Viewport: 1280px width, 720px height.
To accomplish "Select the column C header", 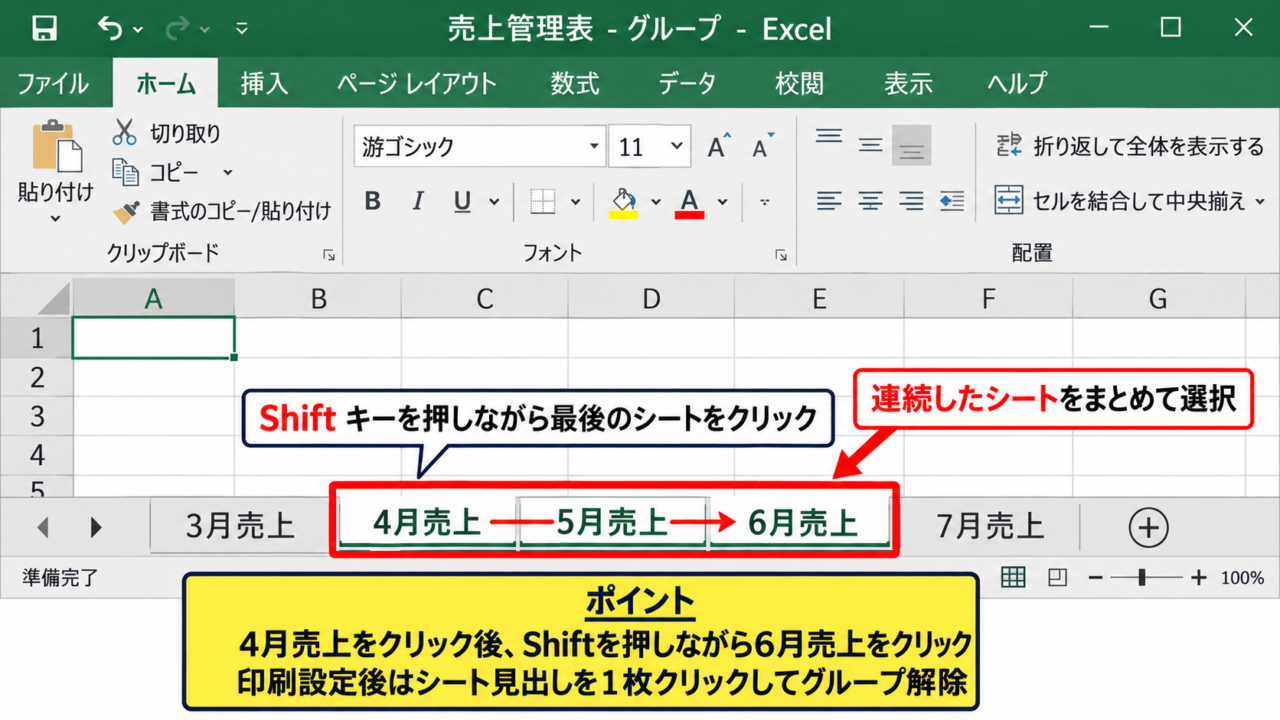I will [x=485, y=298].
